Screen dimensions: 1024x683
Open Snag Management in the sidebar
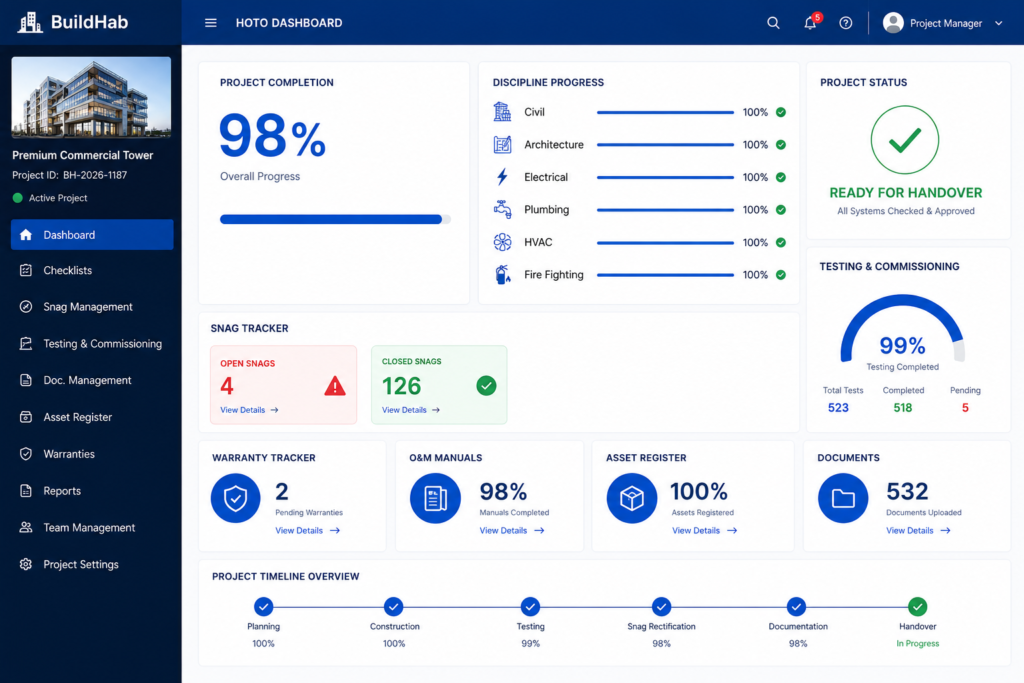click(92, 307)
